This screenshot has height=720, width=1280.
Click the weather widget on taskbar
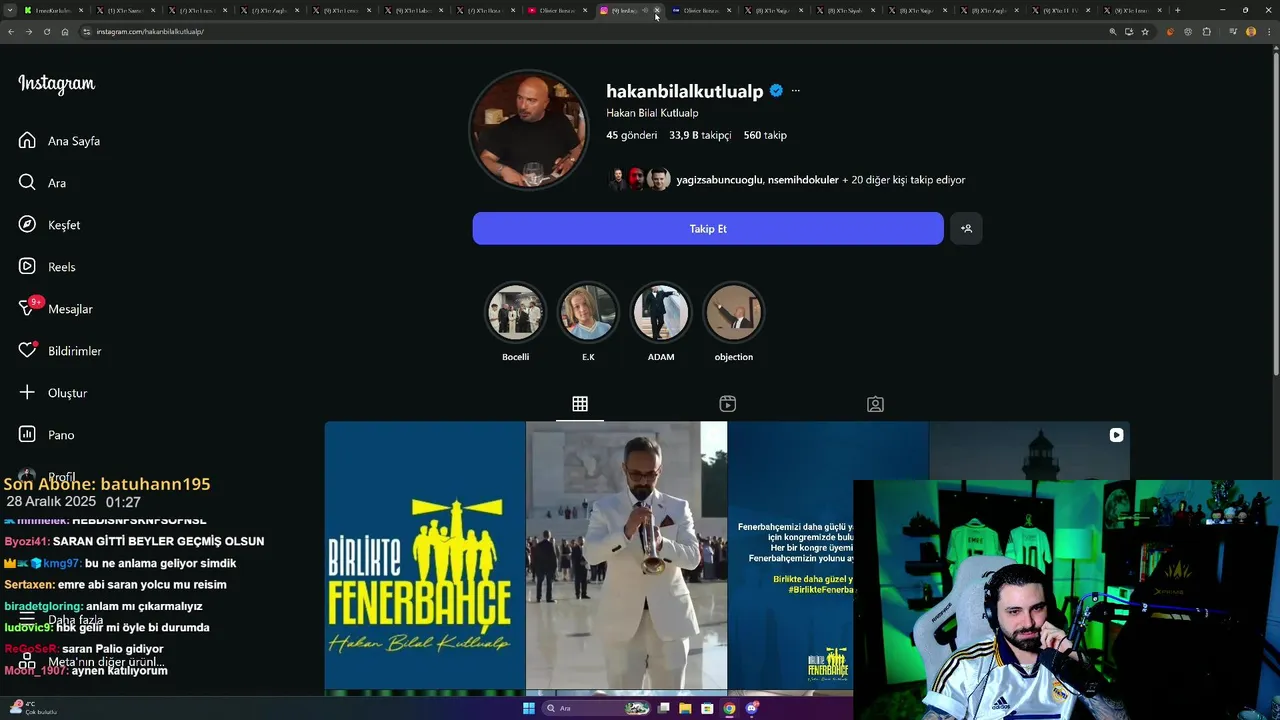click(34, 708)
